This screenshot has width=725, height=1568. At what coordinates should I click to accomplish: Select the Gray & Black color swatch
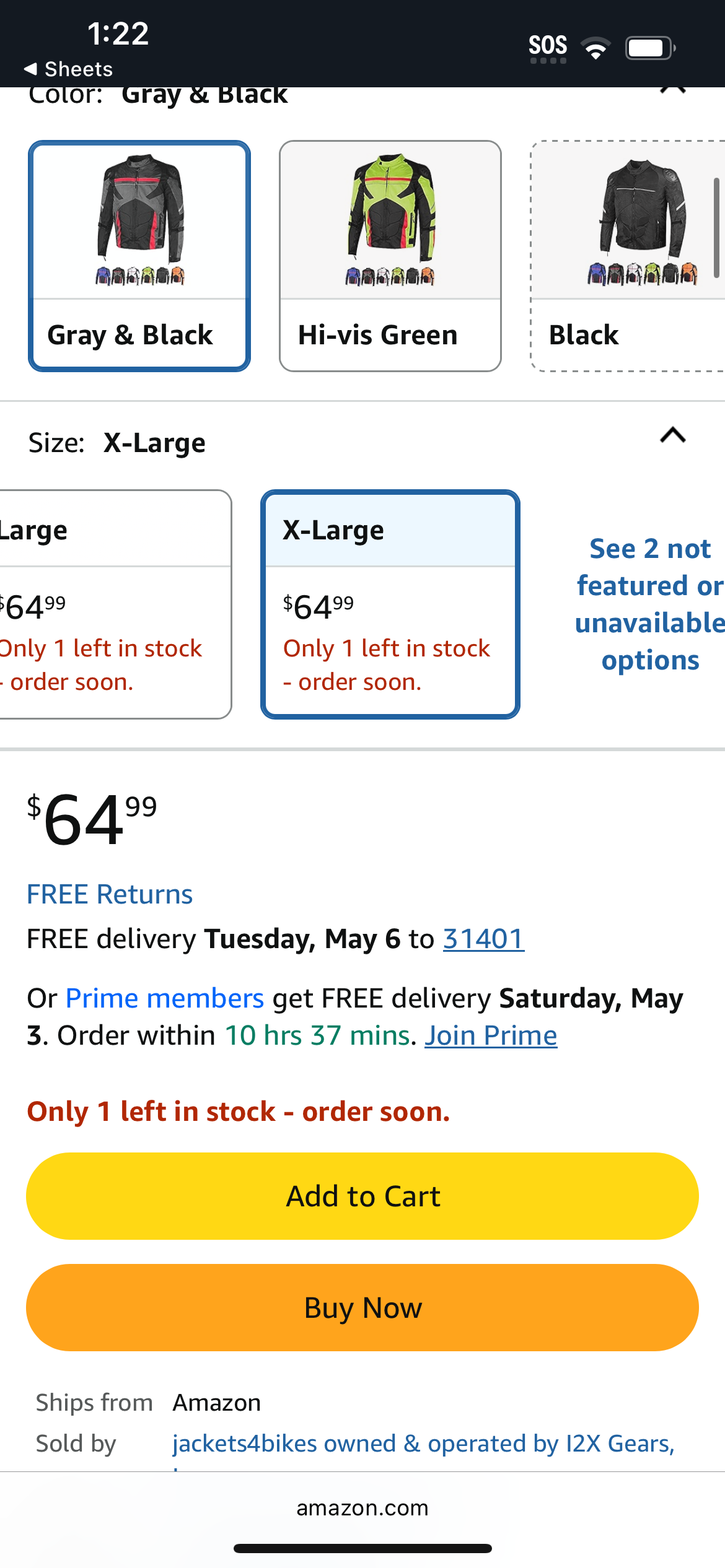point(139,256)
